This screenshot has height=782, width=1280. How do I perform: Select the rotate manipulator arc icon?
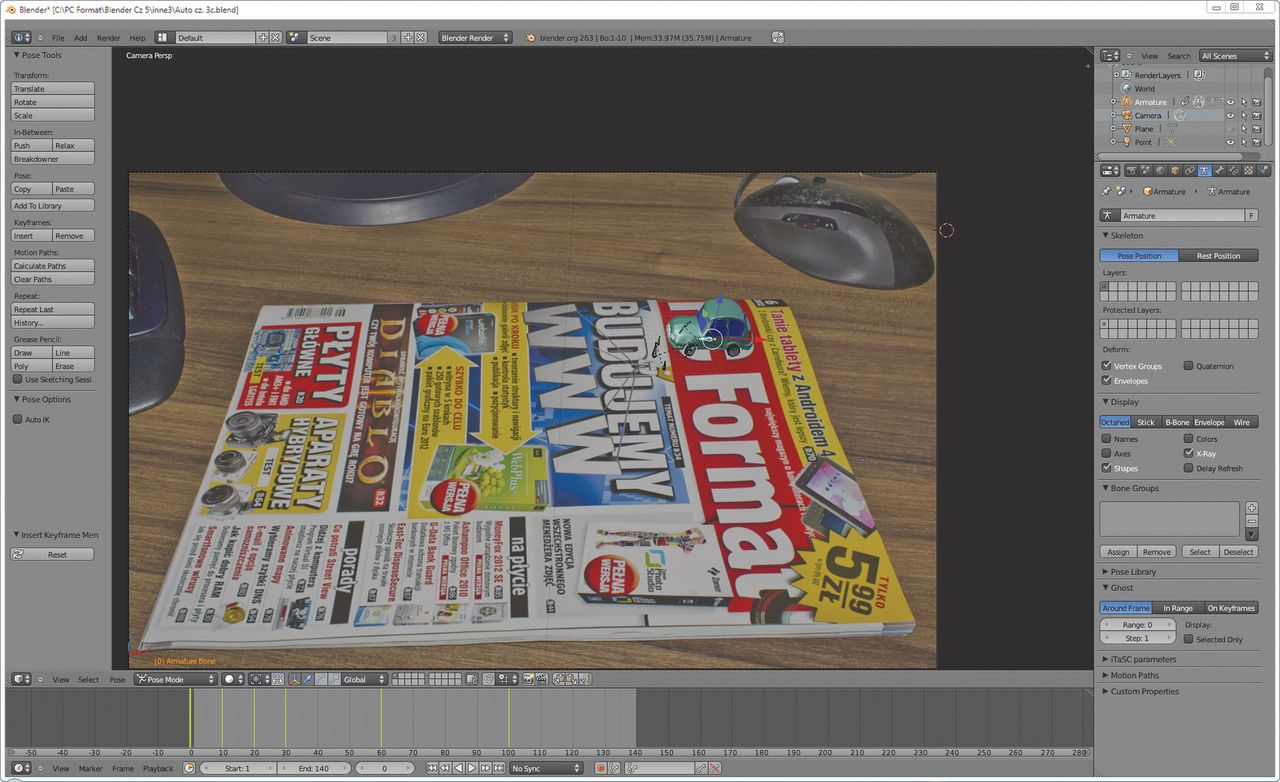point(320,679)
